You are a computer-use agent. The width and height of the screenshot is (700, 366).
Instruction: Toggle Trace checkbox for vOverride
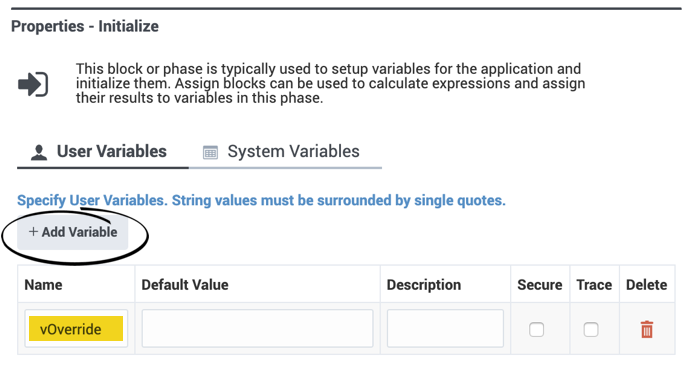click(591, 330)
